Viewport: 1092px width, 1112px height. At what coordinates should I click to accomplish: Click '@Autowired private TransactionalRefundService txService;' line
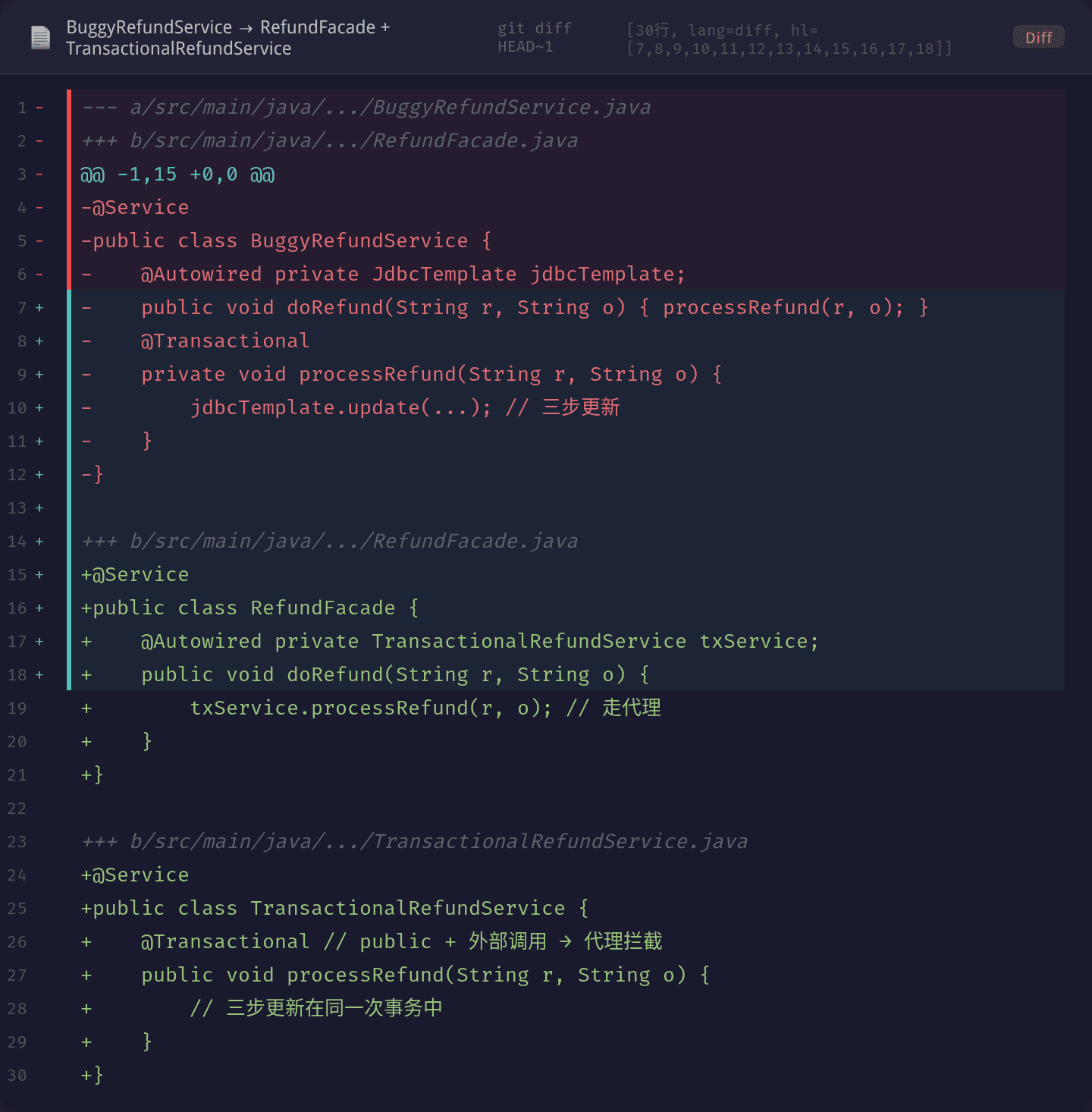pos(480,642)
